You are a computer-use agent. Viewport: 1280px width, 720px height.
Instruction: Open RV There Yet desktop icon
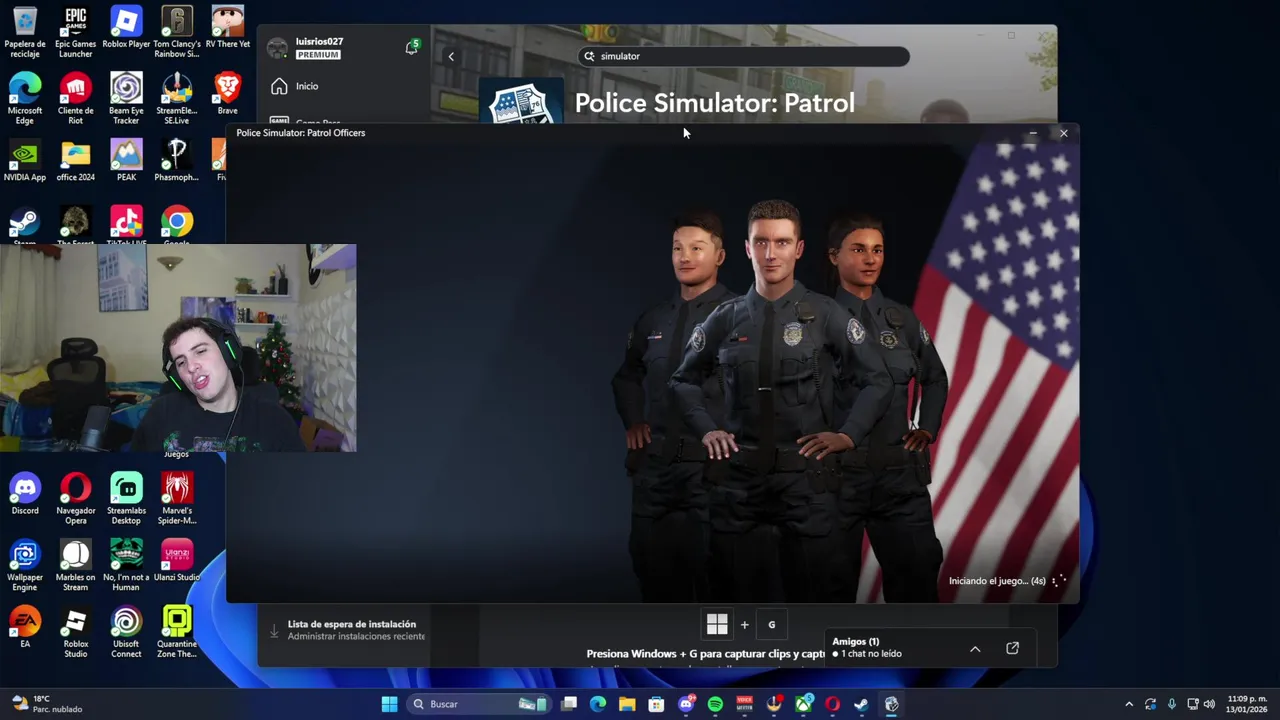point(228,28)
